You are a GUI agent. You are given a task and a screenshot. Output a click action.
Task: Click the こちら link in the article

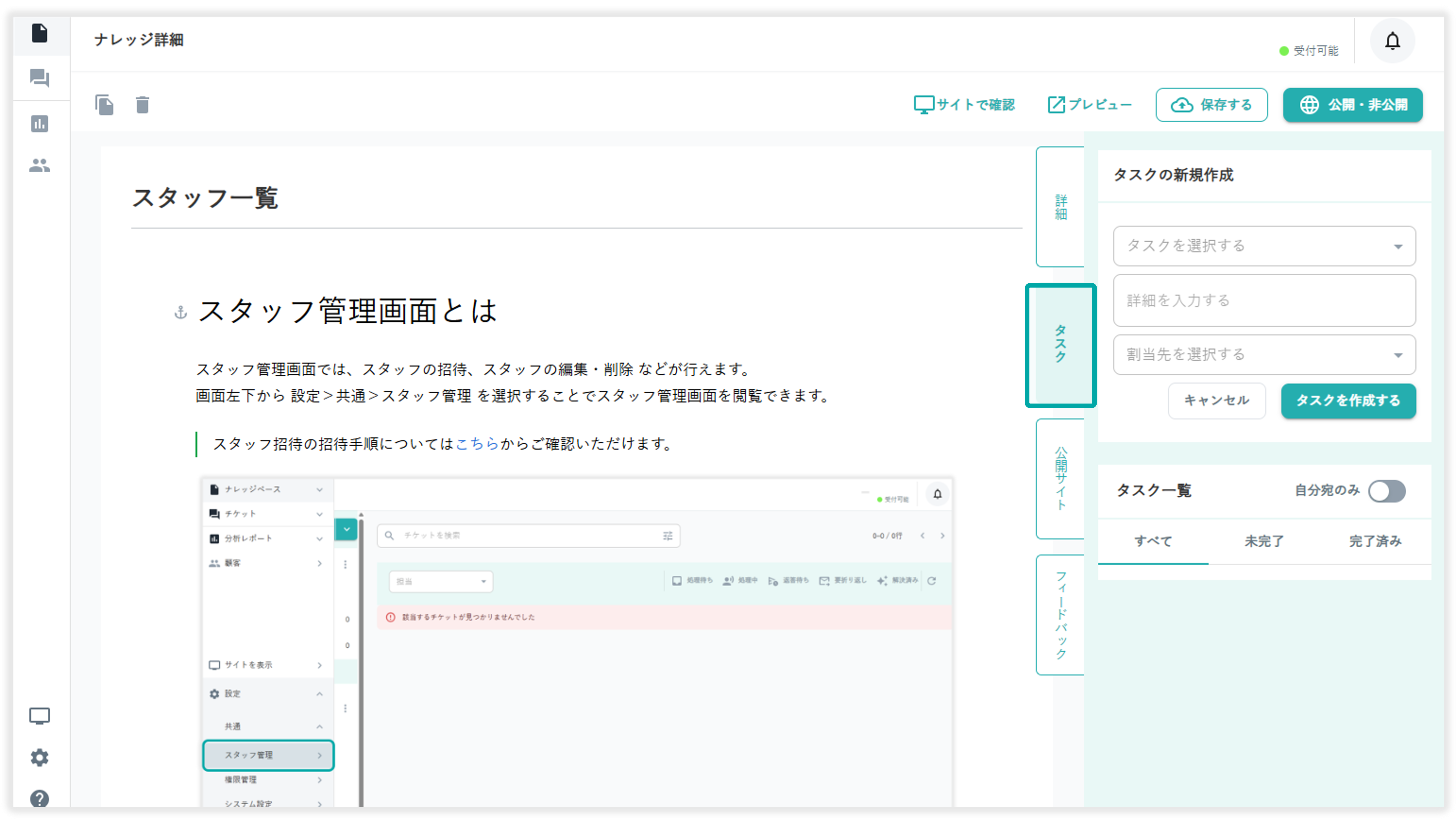pos(477,444)
